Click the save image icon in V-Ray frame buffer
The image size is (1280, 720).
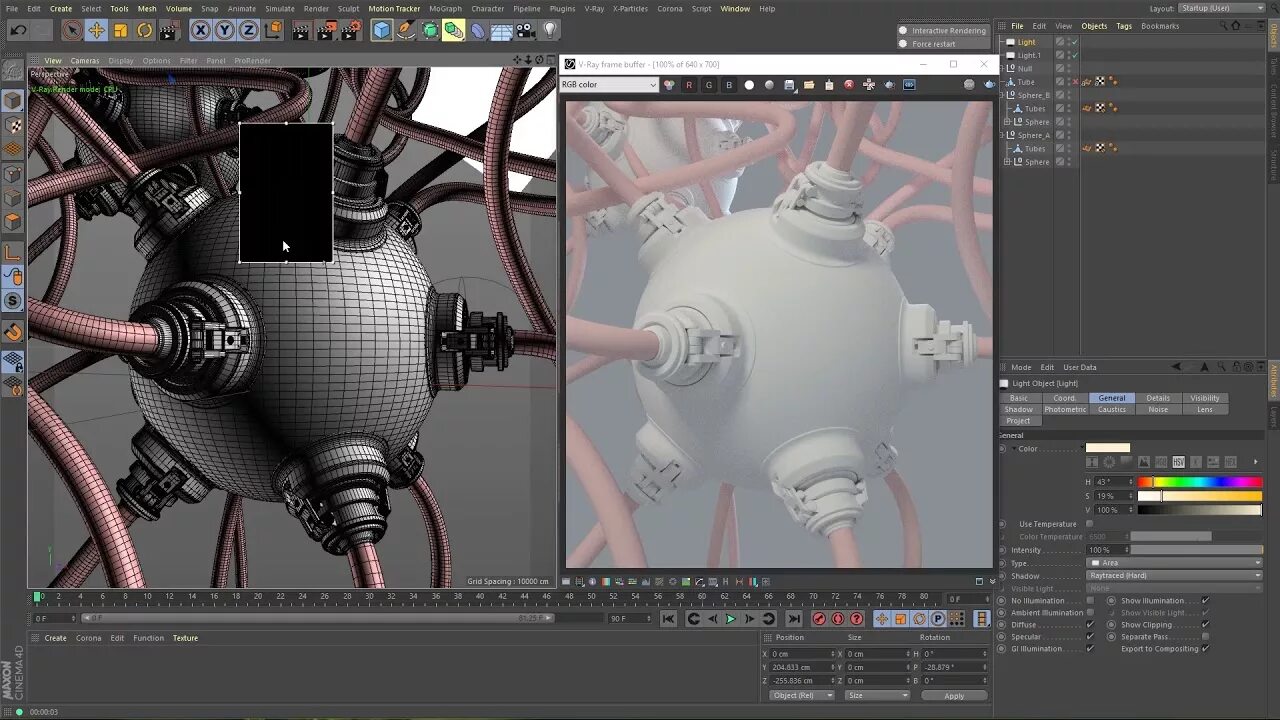tap(789, 85)
